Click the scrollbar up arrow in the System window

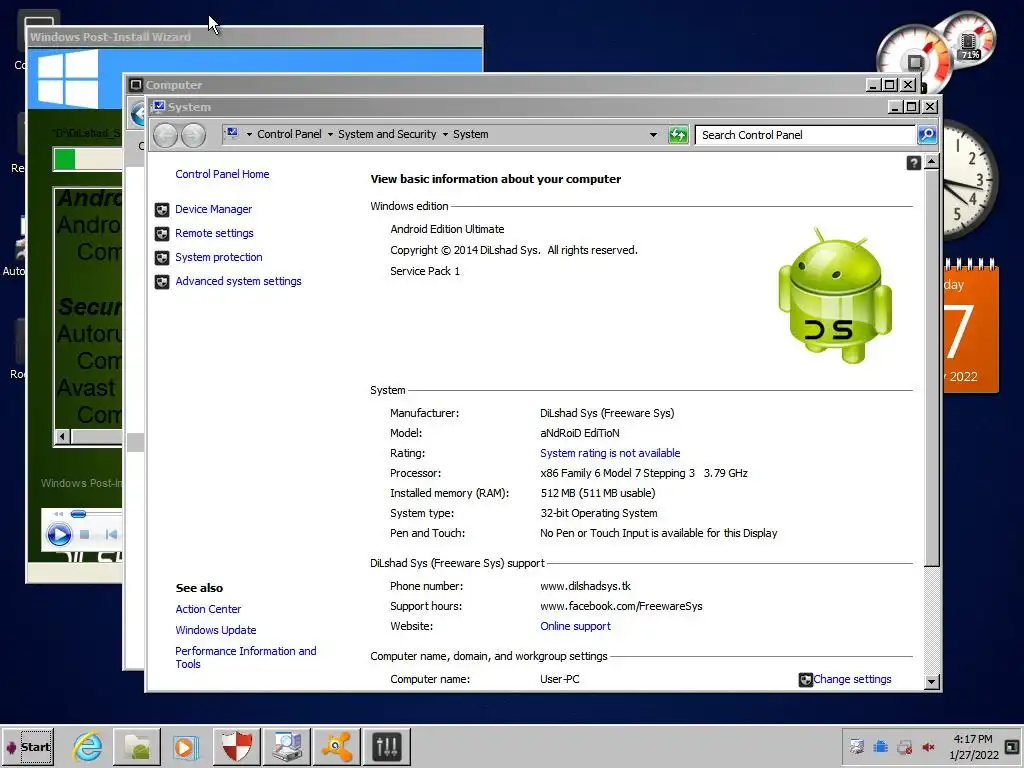[x=932, y=161]
